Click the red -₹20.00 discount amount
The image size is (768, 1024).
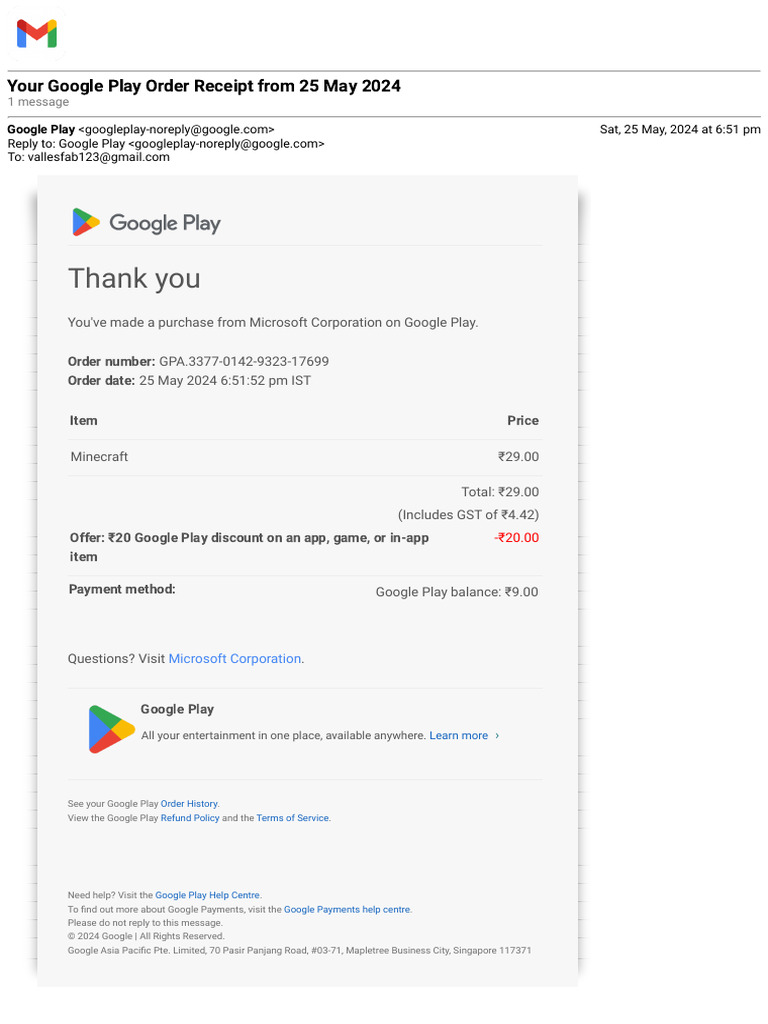click(x=516, y=538)
